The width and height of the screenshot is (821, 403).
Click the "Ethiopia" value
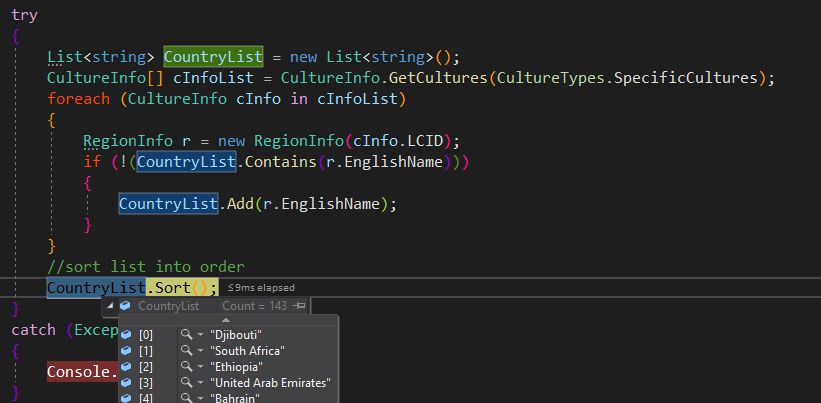tap(236, 367)
